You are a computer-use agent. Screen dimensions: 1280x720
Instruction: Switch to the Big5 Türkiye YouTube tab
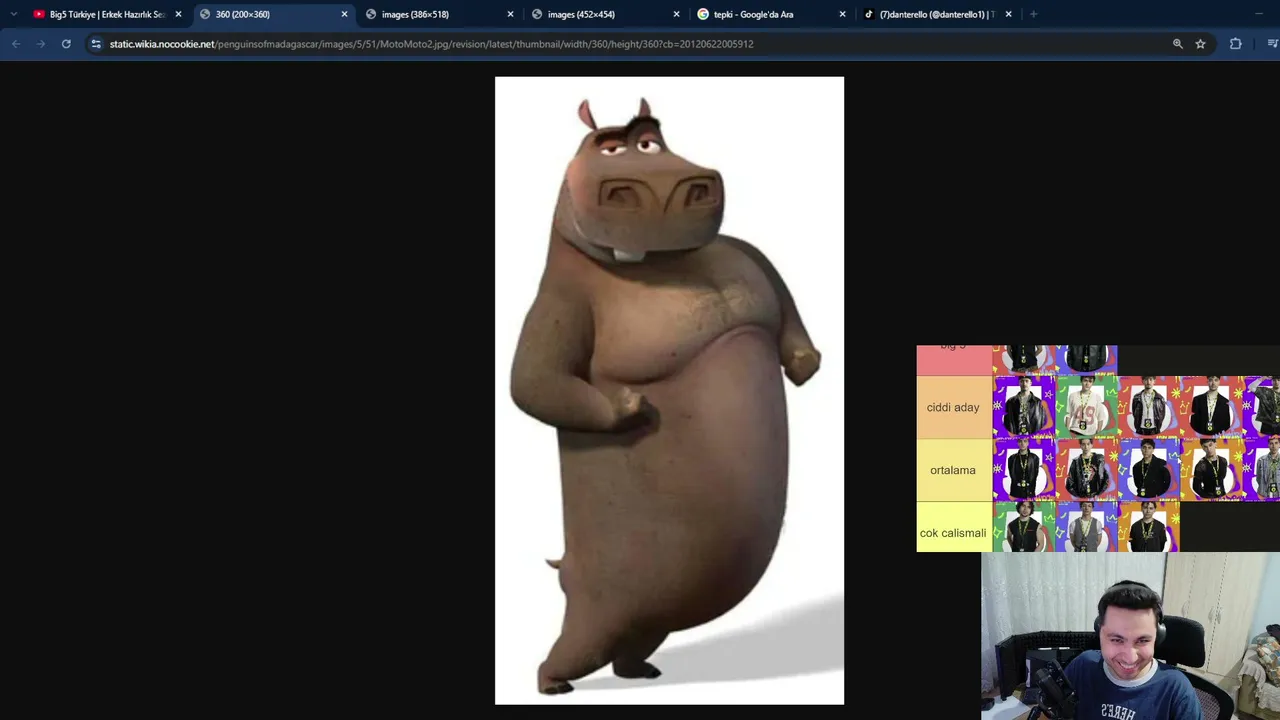(x=107, y=14)
